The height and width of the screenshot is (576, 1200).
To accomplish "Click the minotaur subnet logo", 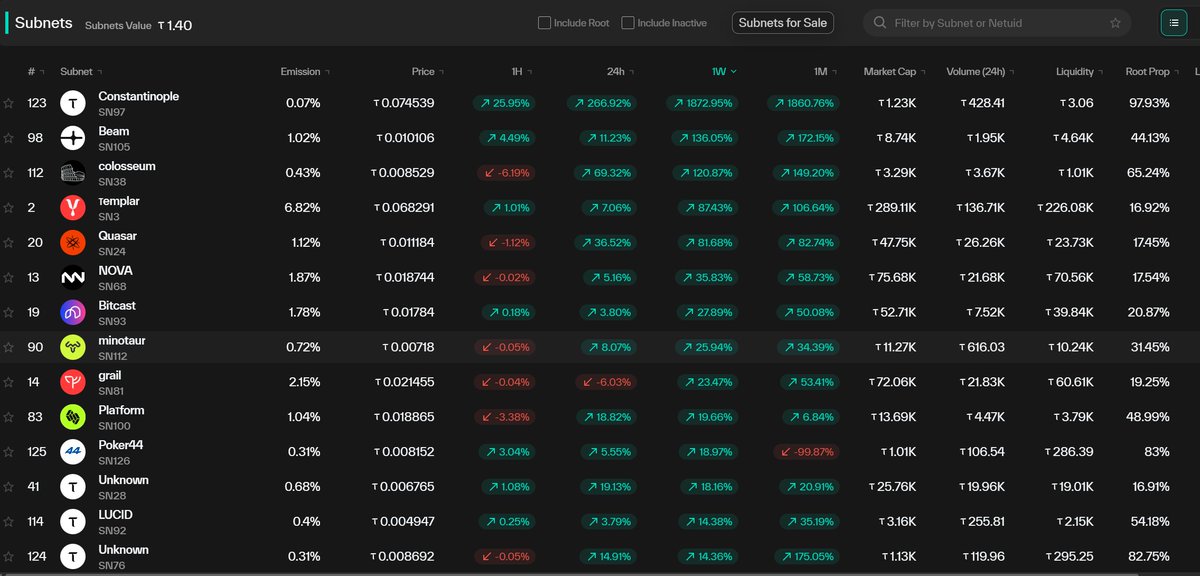I will point(73,348).
